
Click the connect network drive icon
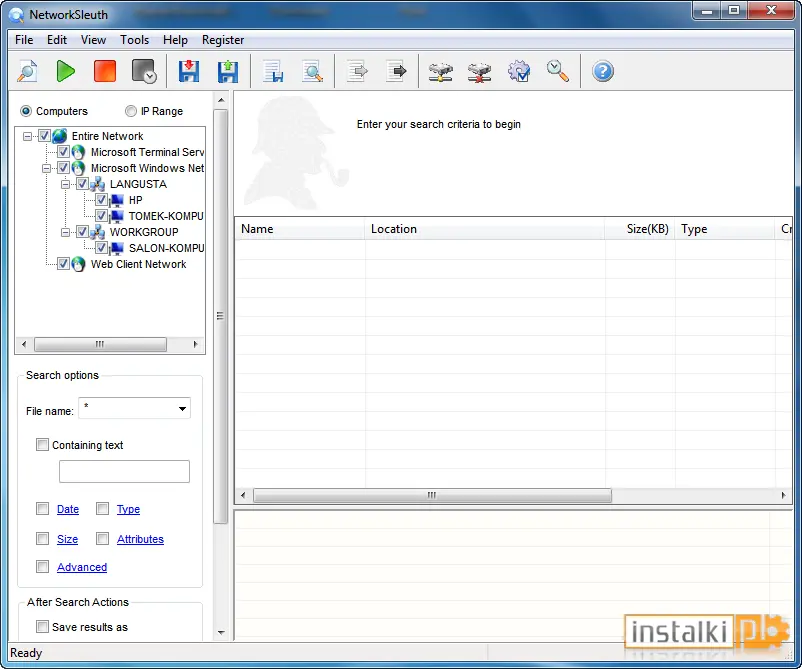pos(440,72)
